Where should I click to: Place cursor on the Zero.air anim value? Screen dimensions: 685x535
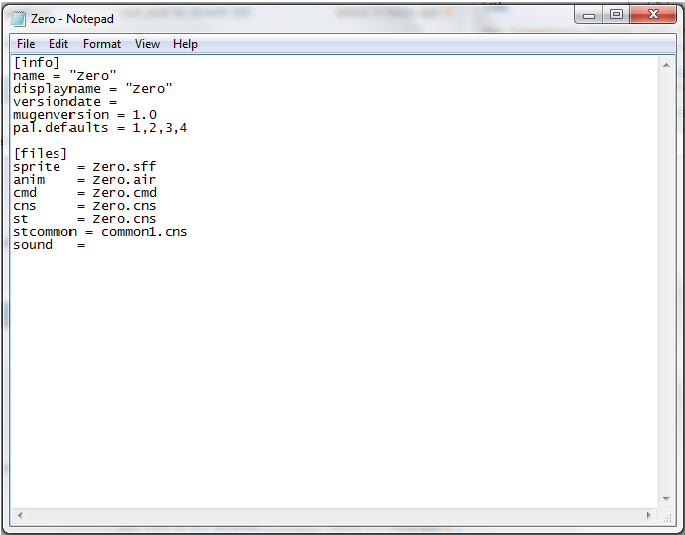[x=124, y=180]
